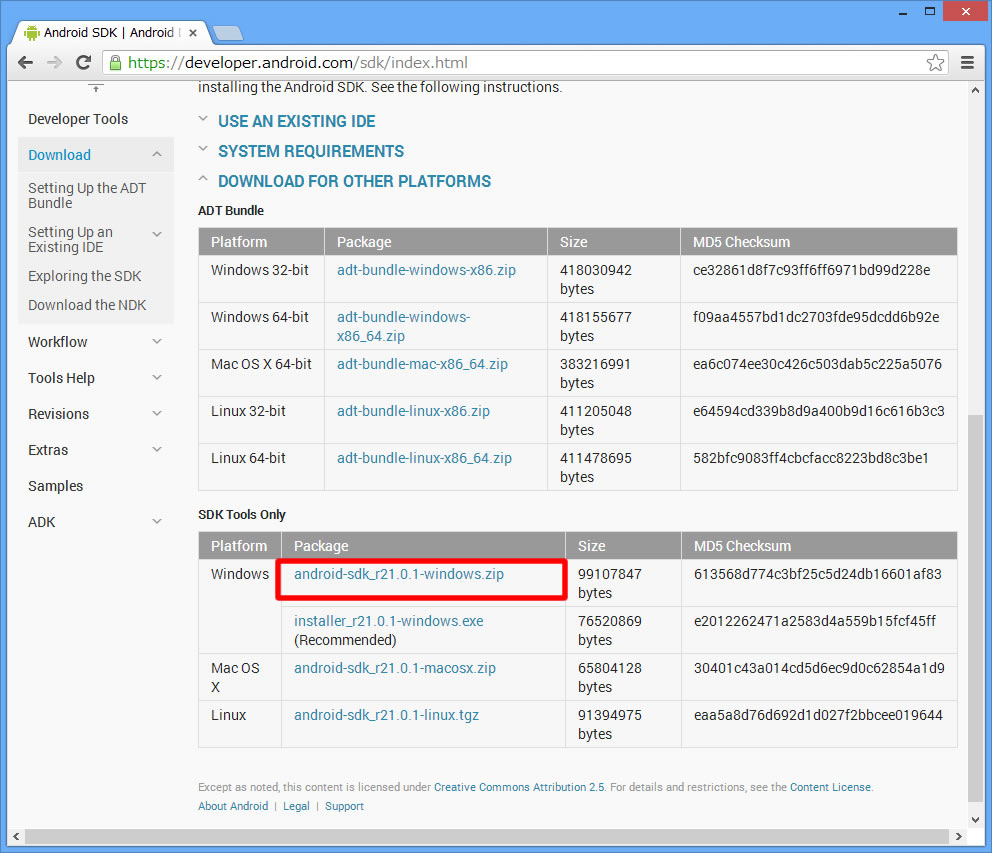The image size is (992, 853).
Task: Click the horizontal scrollbar right arrow
Action: [958, 837]
